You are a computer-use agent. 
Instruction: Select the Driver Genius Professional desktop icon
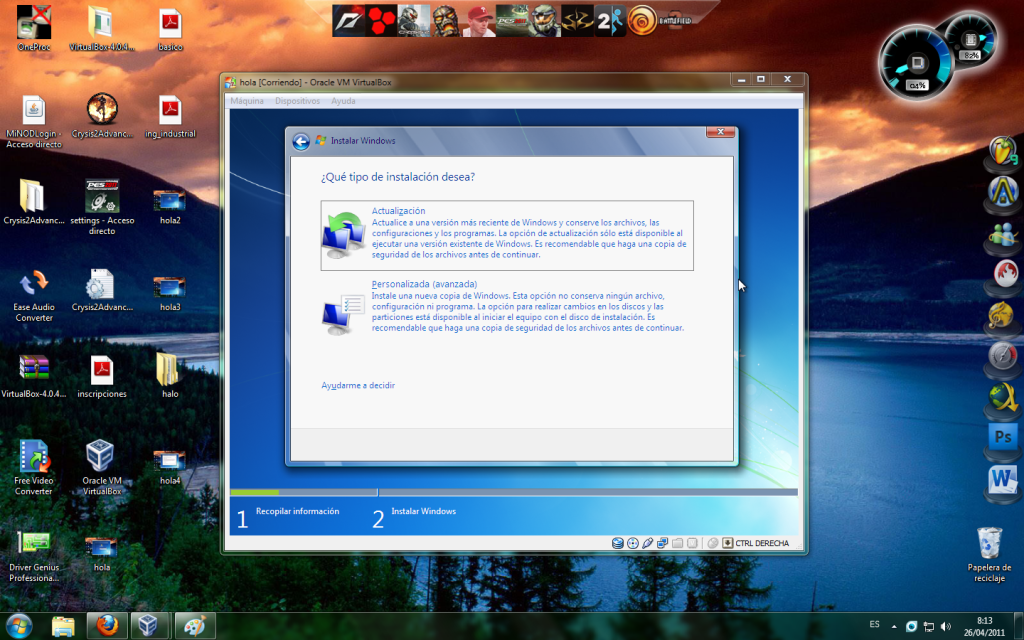point(34,555)
